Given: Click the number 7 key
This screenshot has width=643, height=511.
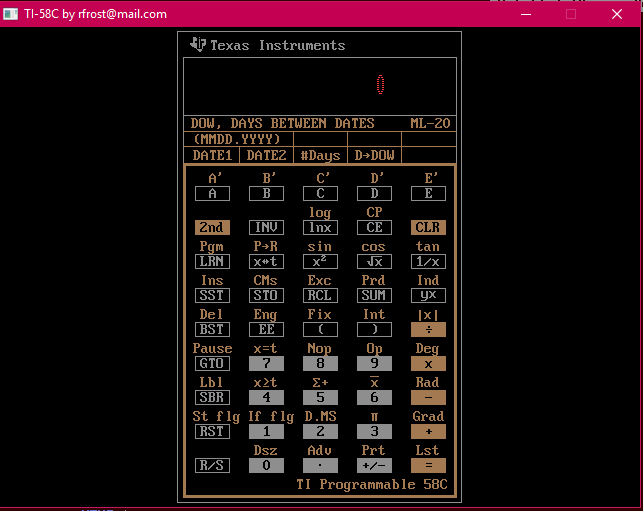Looking at the screenshot, I should pos(266,363).
